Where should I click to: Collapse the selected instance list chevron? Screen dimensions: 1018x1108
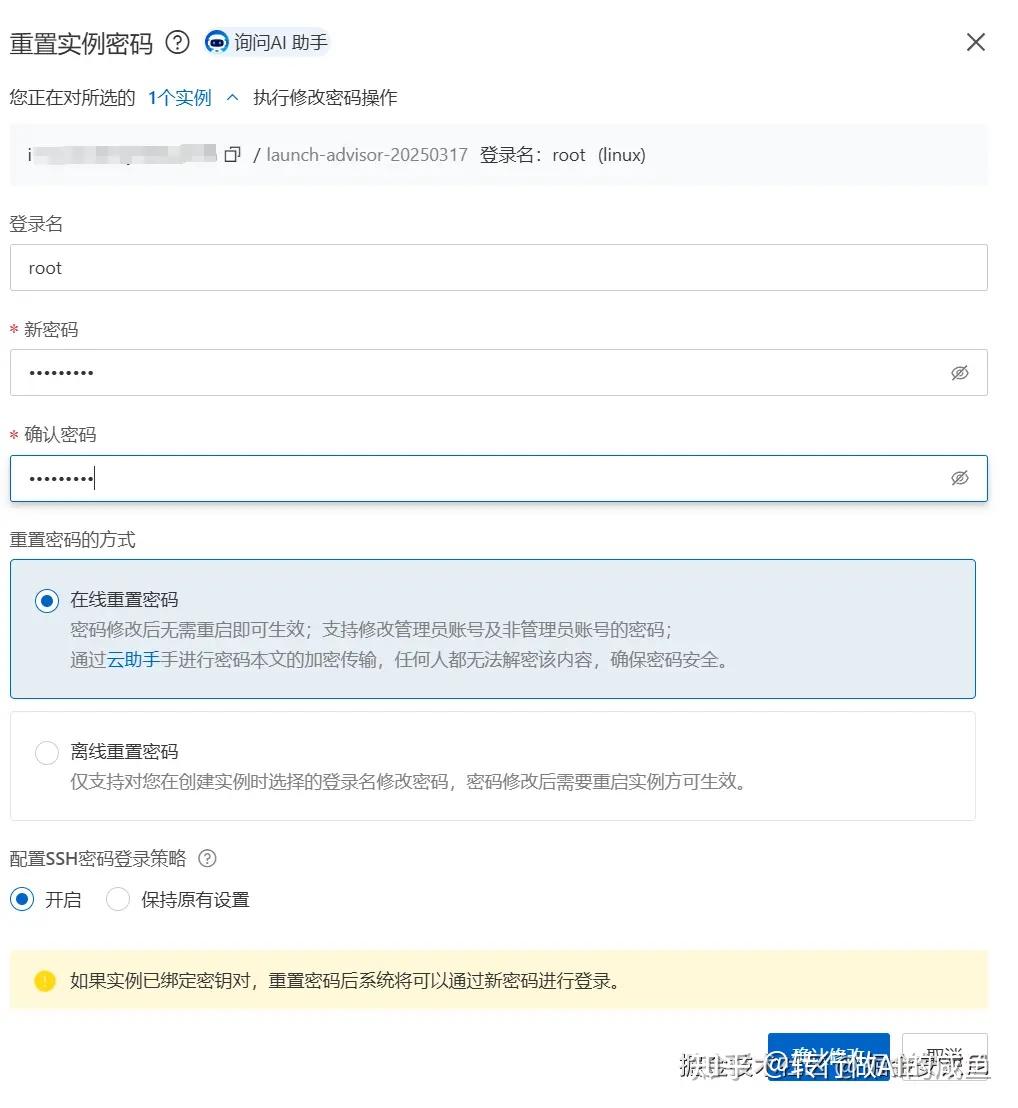(232, 98)
